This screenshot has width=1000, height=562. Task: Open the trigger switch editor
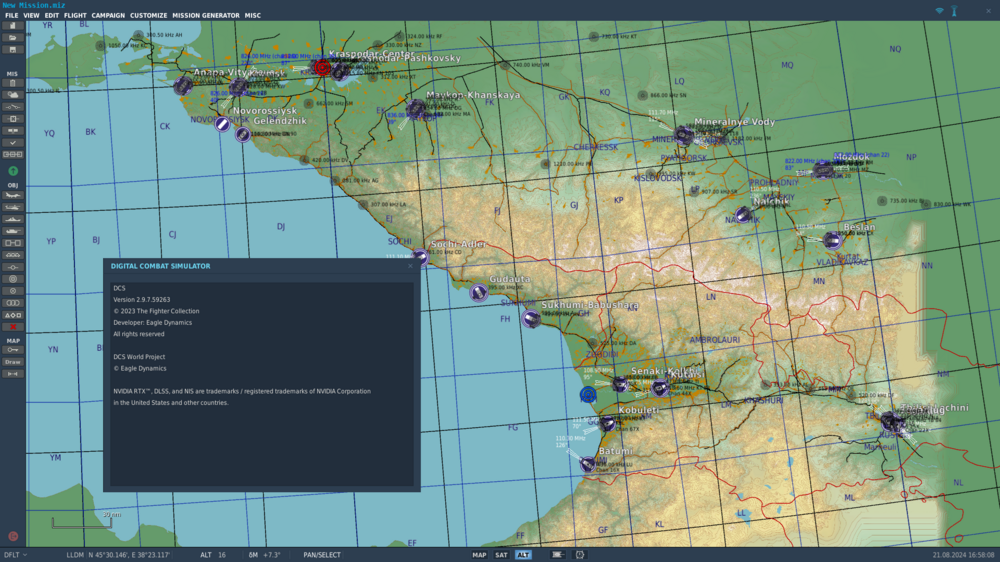click(12, 107)
